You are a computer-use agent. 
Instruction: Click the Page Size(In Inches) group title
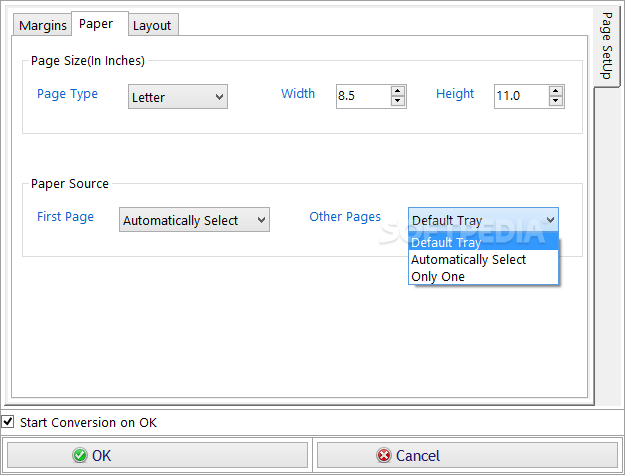click(x=88, y=61)
